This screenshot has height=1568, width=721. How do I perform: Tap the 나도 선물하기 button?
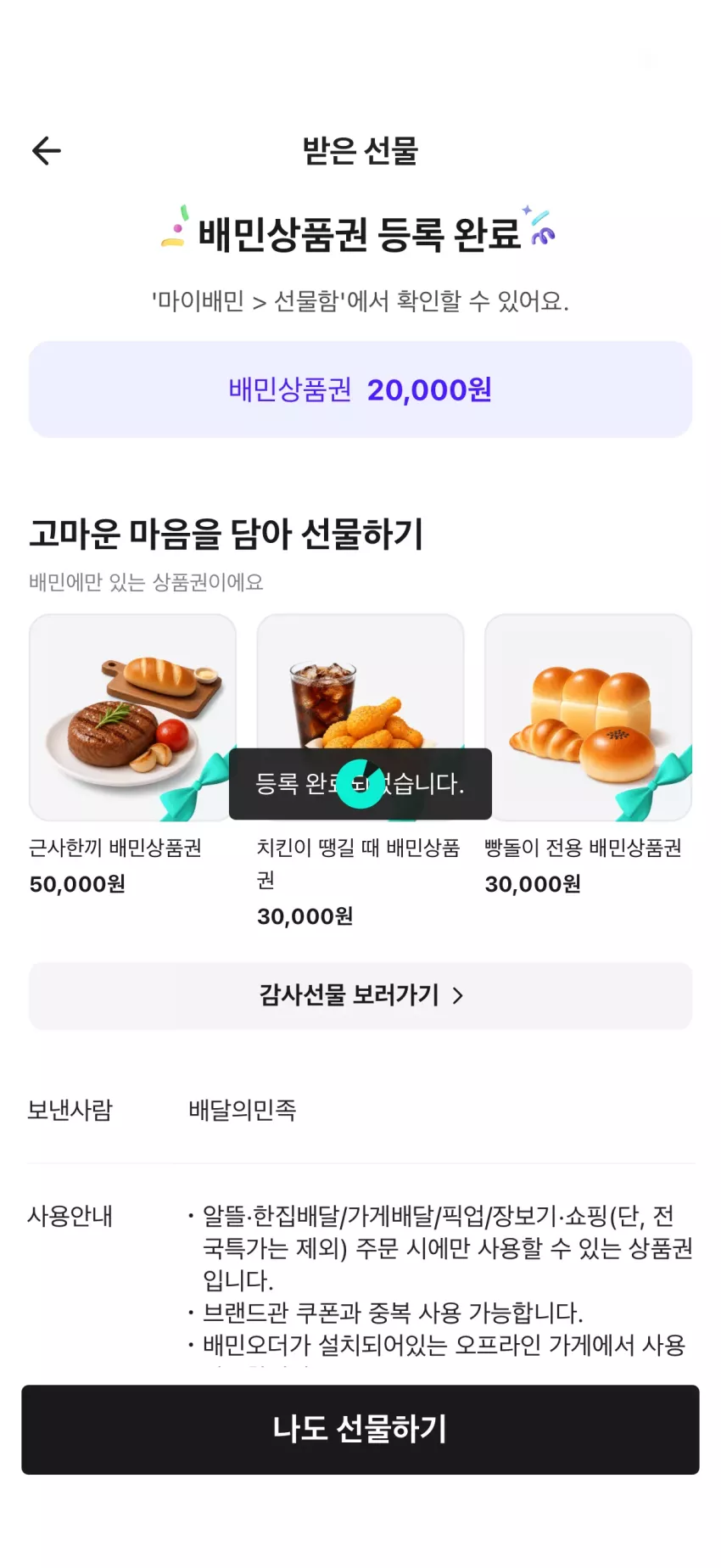click(x=360, y=1430)
